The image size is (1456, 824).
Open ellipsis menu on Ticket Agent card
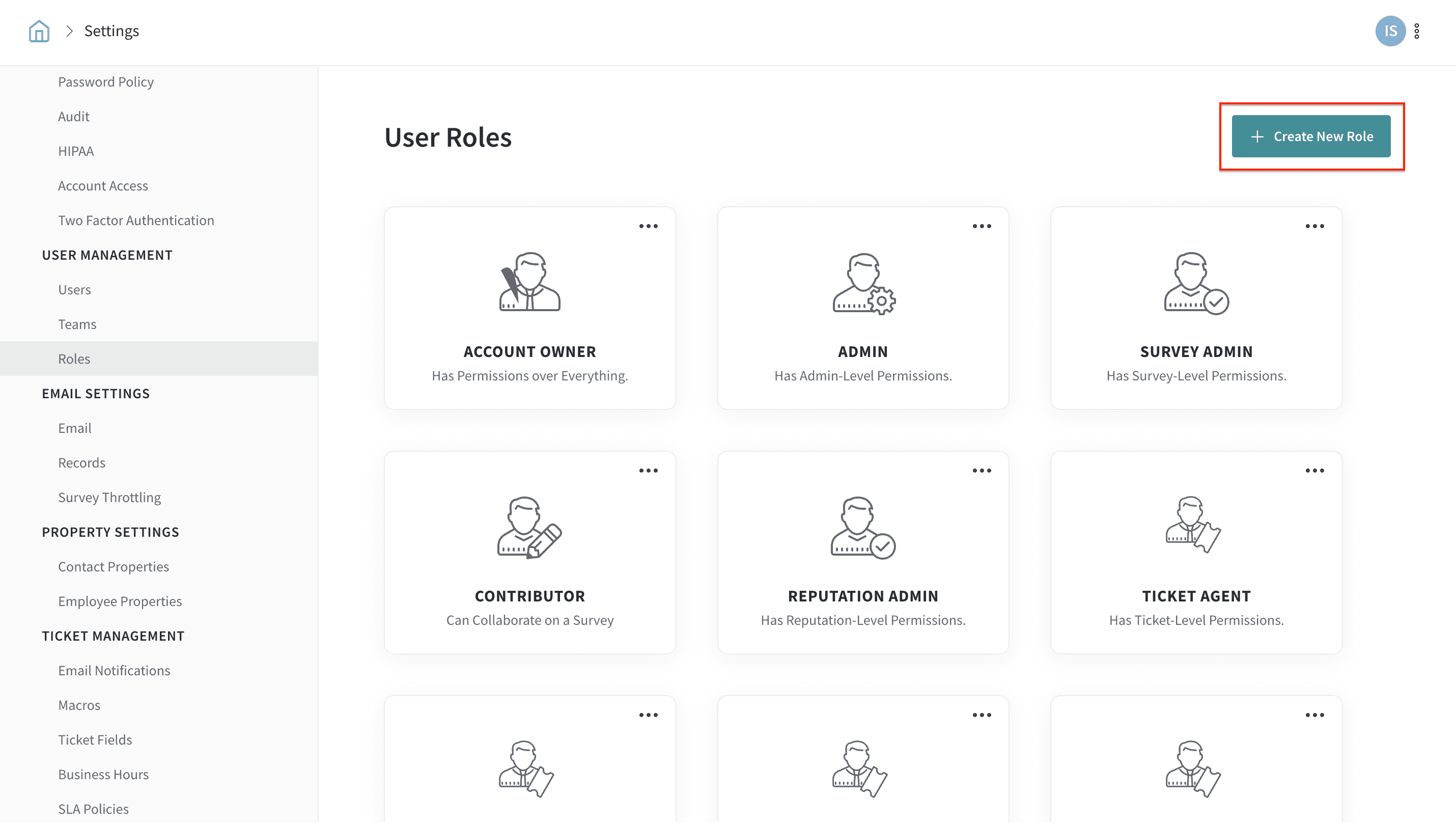[x=1314, y=471]
